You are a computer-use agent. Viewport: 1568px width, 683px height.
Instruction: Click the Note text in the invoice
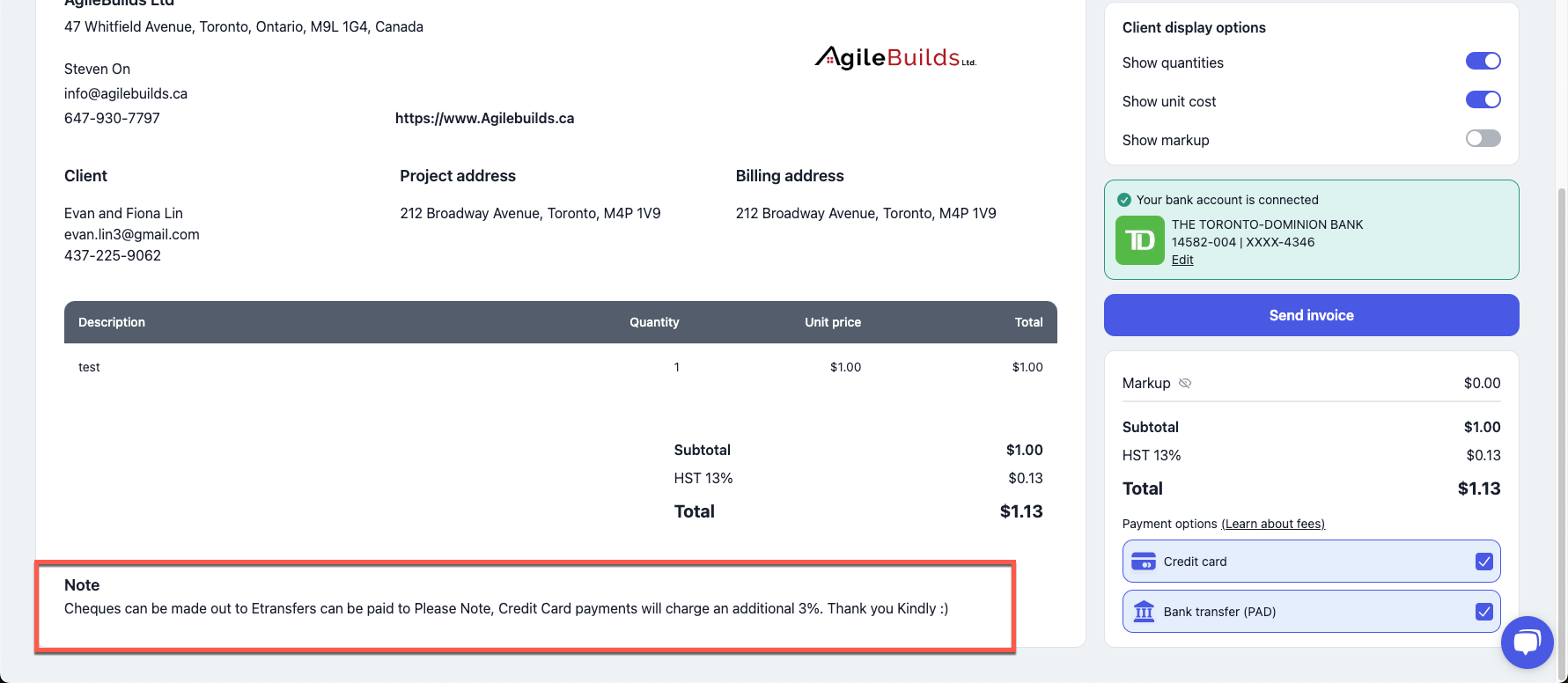(x=505, y=608)
